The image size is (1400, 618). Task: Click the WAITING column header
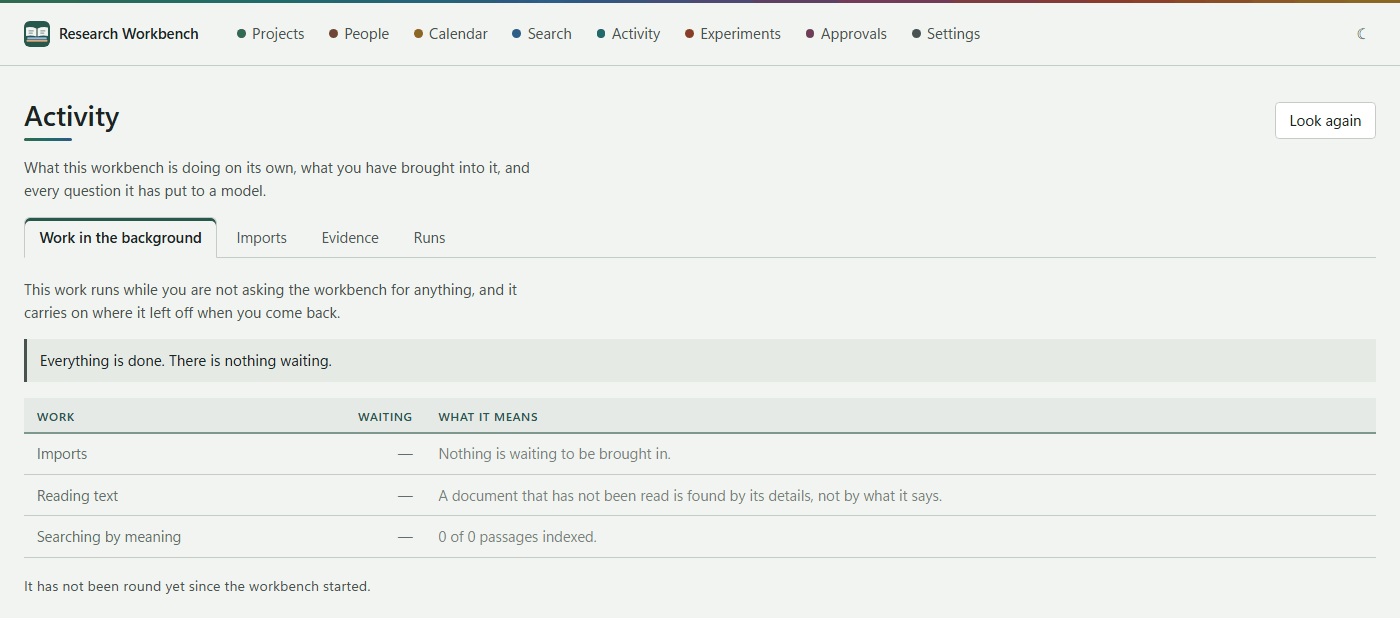(x=385, y=417)
